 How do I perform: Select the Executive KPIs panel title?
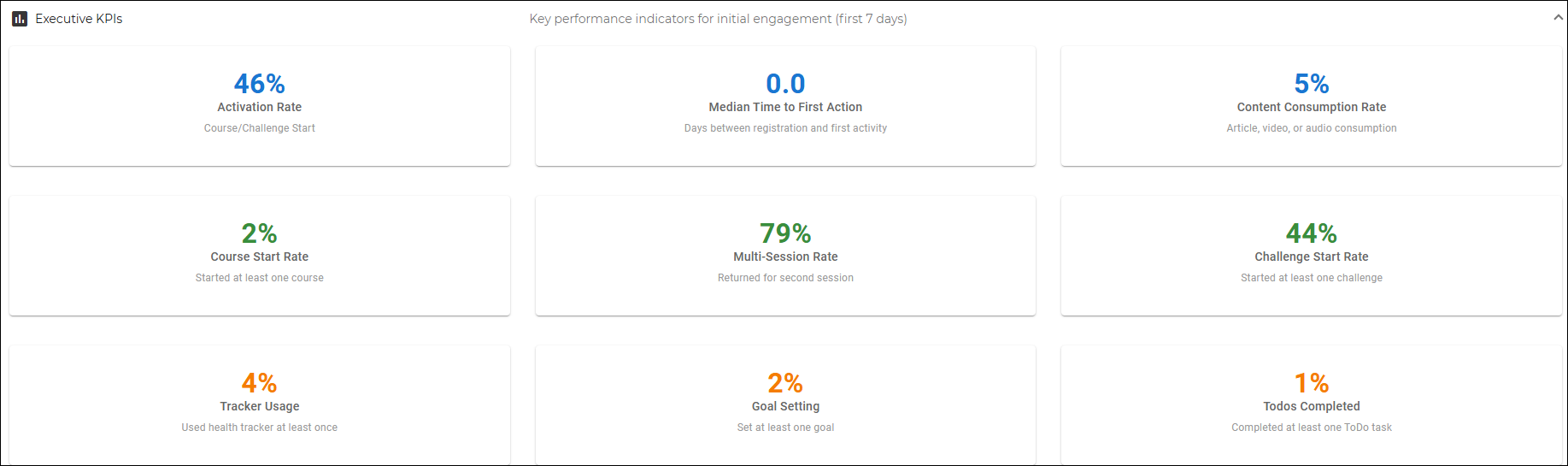tap(79, 19)
